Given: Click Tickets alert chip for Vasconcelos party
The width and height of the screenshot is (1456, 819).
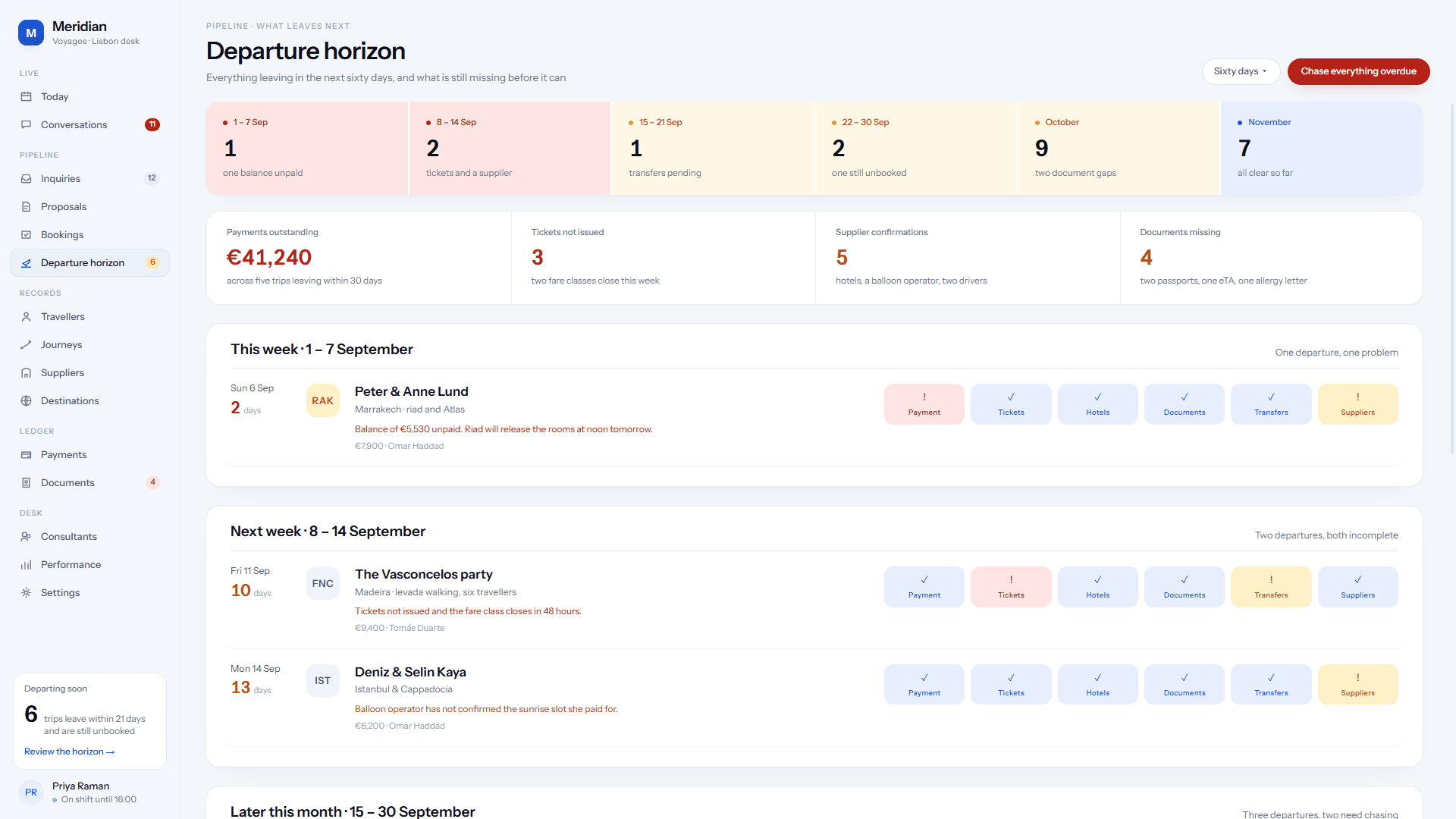Looking at the screenshot, I should click(x=1011, y=587).
